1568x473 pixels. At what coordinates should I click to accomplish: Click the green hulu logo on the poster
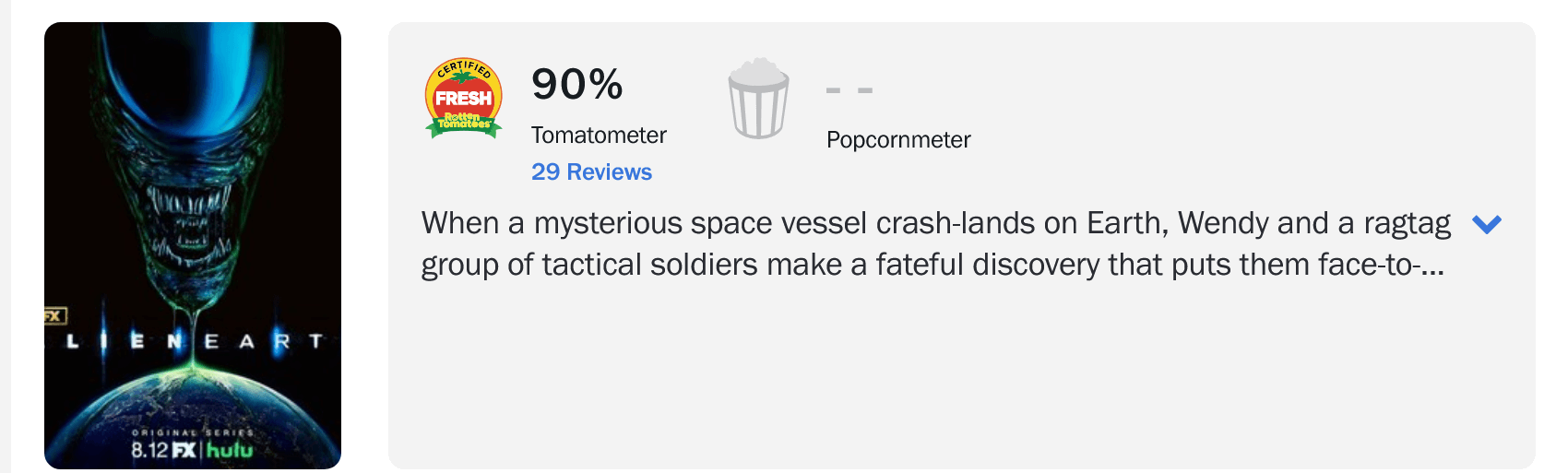230,450
